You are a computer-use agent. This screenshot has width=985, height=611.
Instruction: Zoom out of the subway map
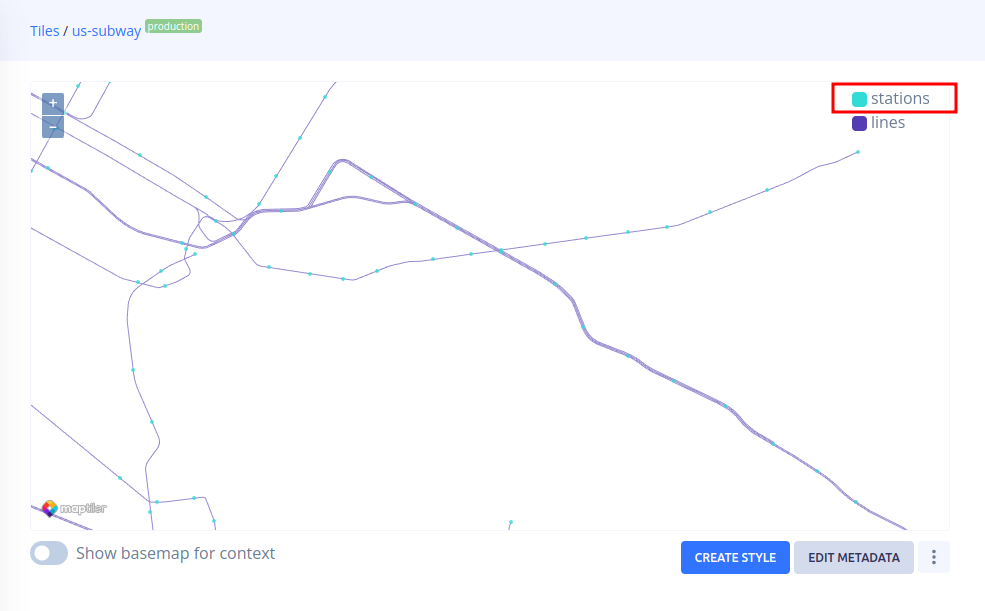tap(53, 127)
